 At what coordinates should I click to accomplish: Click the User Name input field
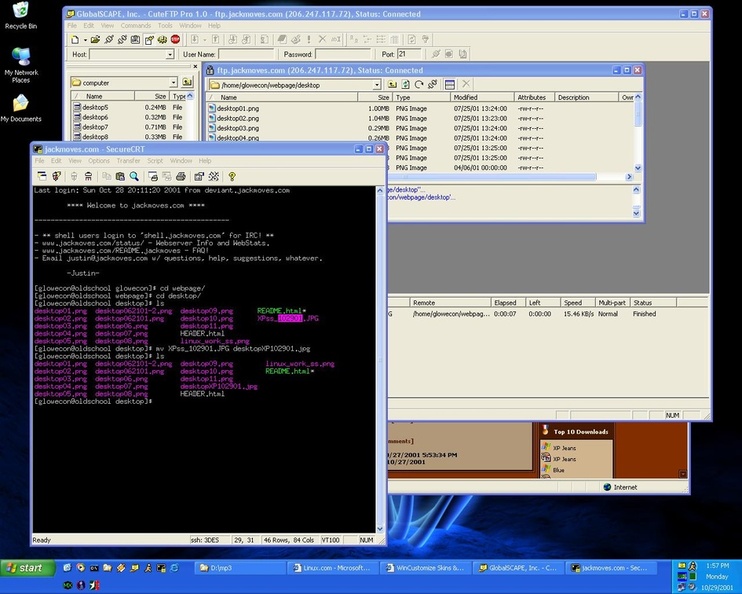click(246, 54)
